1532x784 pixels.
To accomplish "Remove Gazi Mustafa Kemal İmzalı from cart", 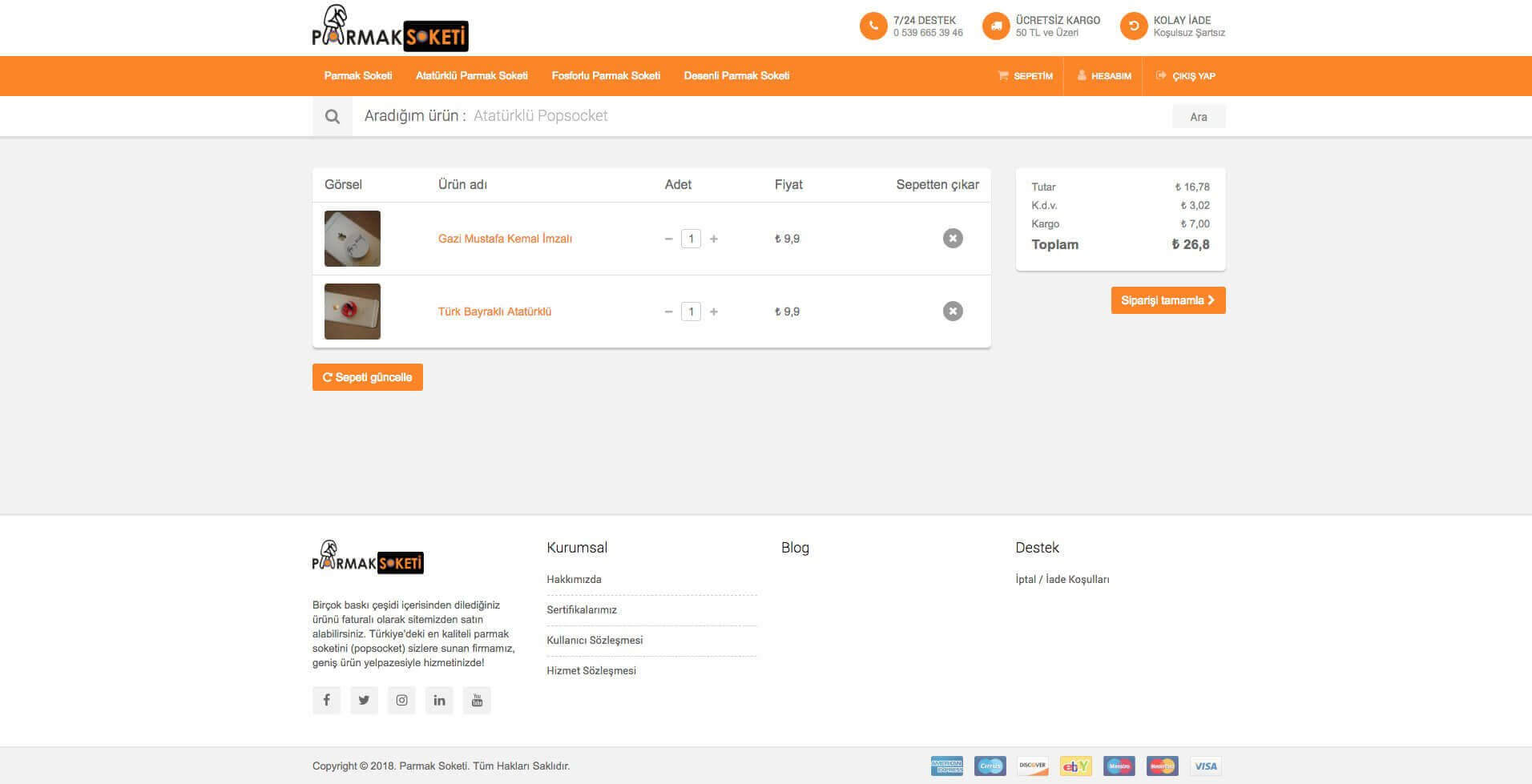I will pos(952,238).
